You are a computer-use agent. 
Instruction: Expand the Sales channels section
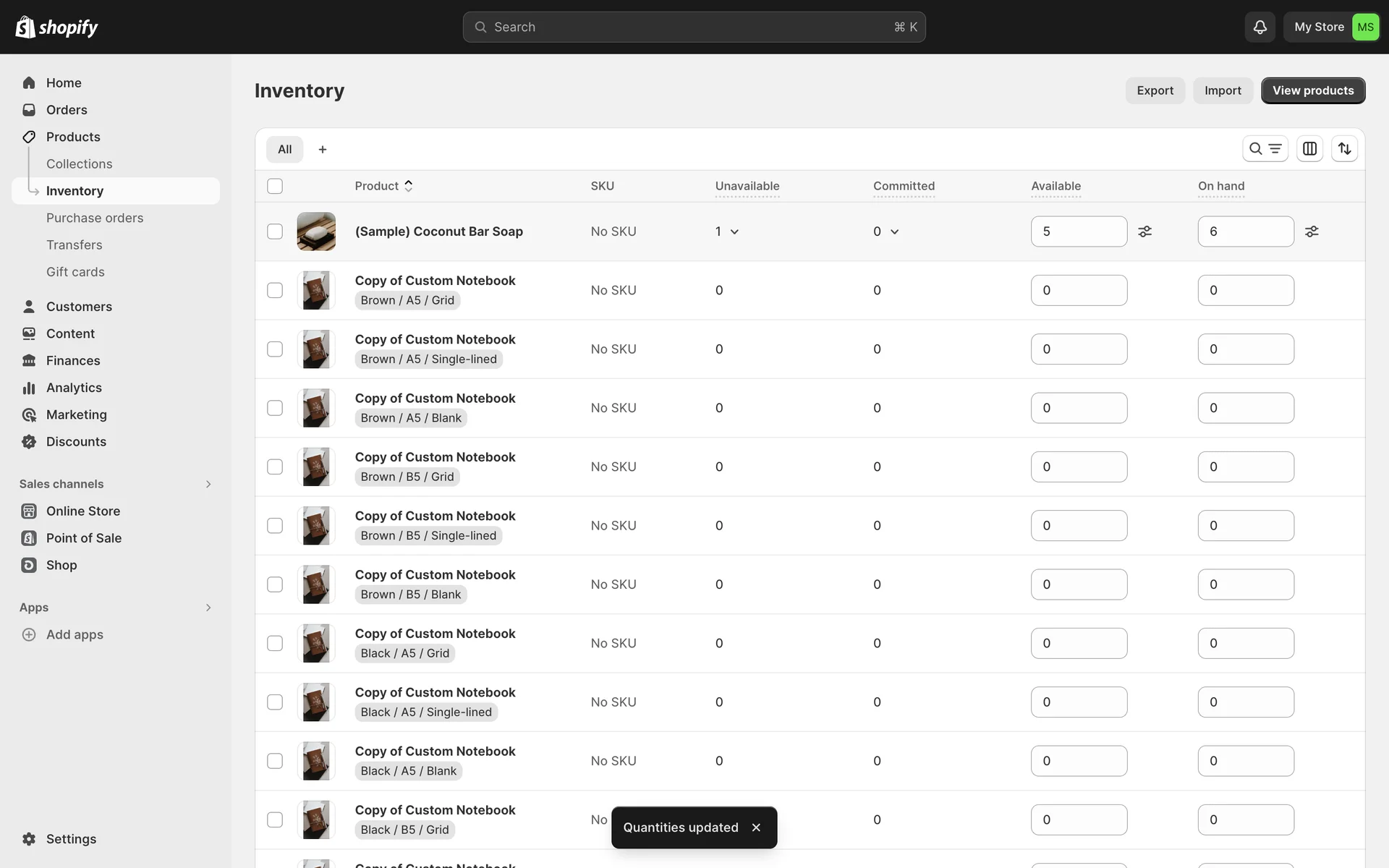tap(208, 484)
